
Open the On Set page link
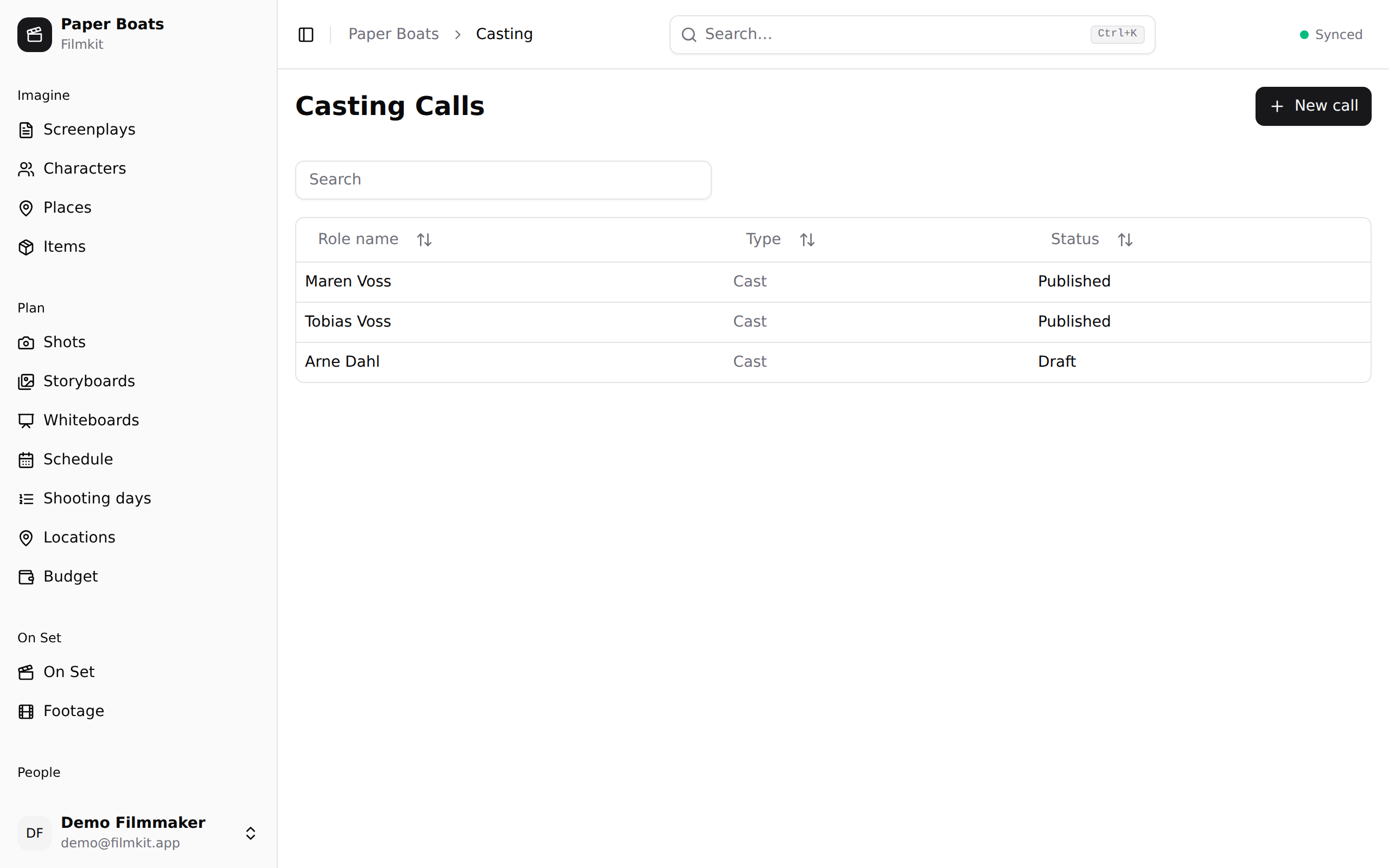[138, 672]
